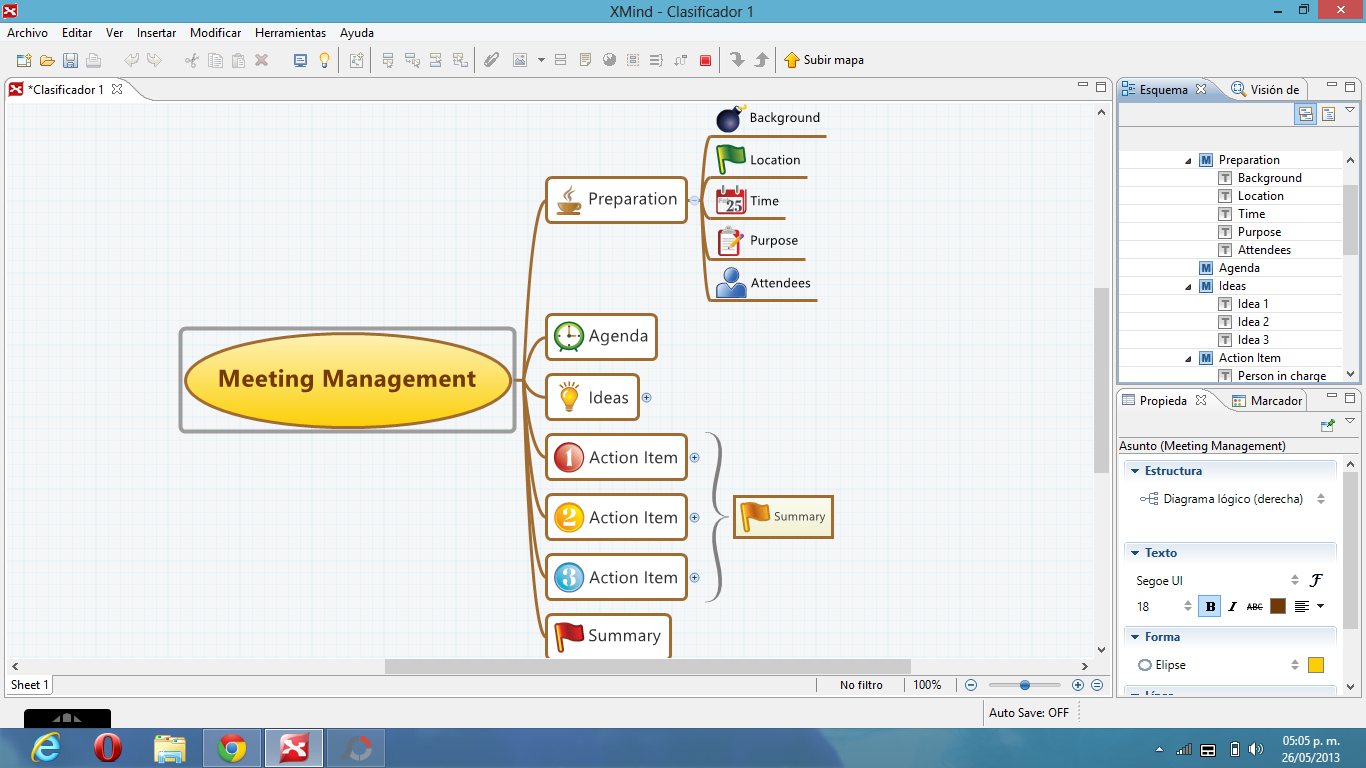The width and height of the screenshot is (1366, 768).
Task: Click the red stop square toolbar icon
Action: (705, 60)
